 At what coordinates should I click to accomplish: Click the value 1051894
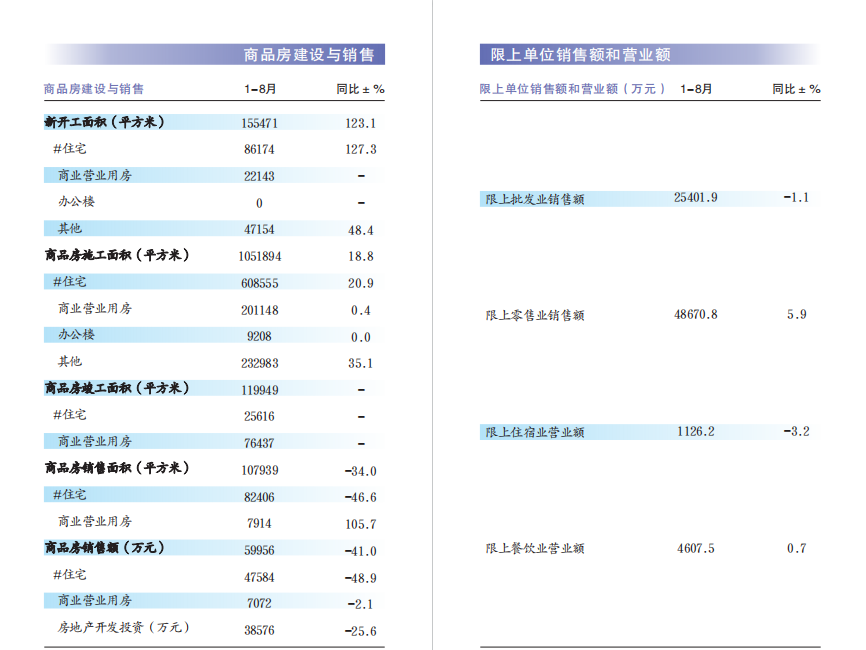[260, 256]
